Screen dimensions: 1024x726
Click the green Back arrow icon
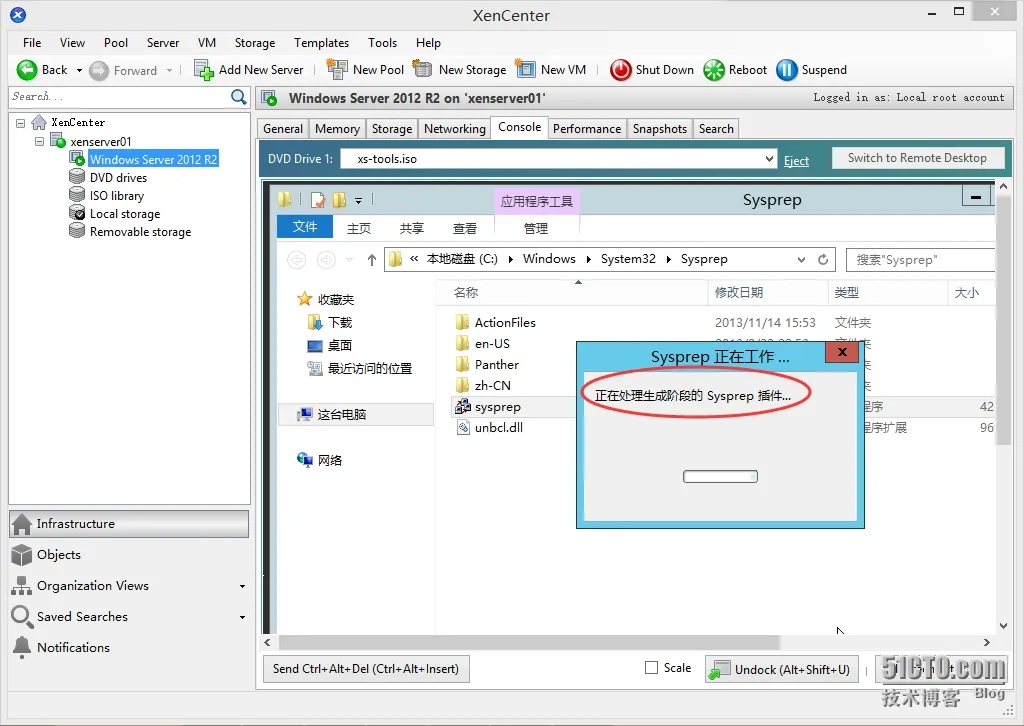(27, 70)
